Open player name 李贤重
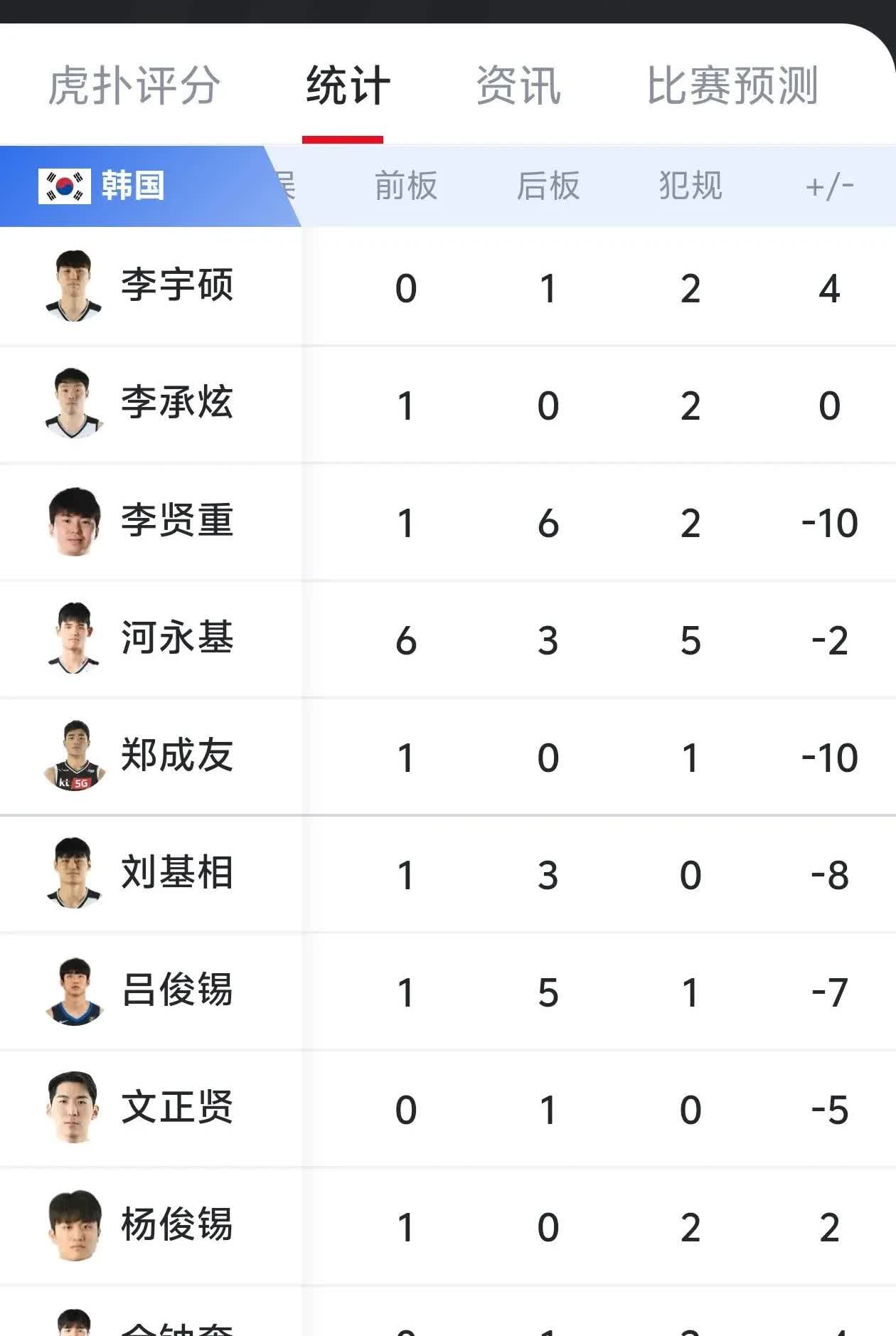896x1336 pixels. point(177,520)
